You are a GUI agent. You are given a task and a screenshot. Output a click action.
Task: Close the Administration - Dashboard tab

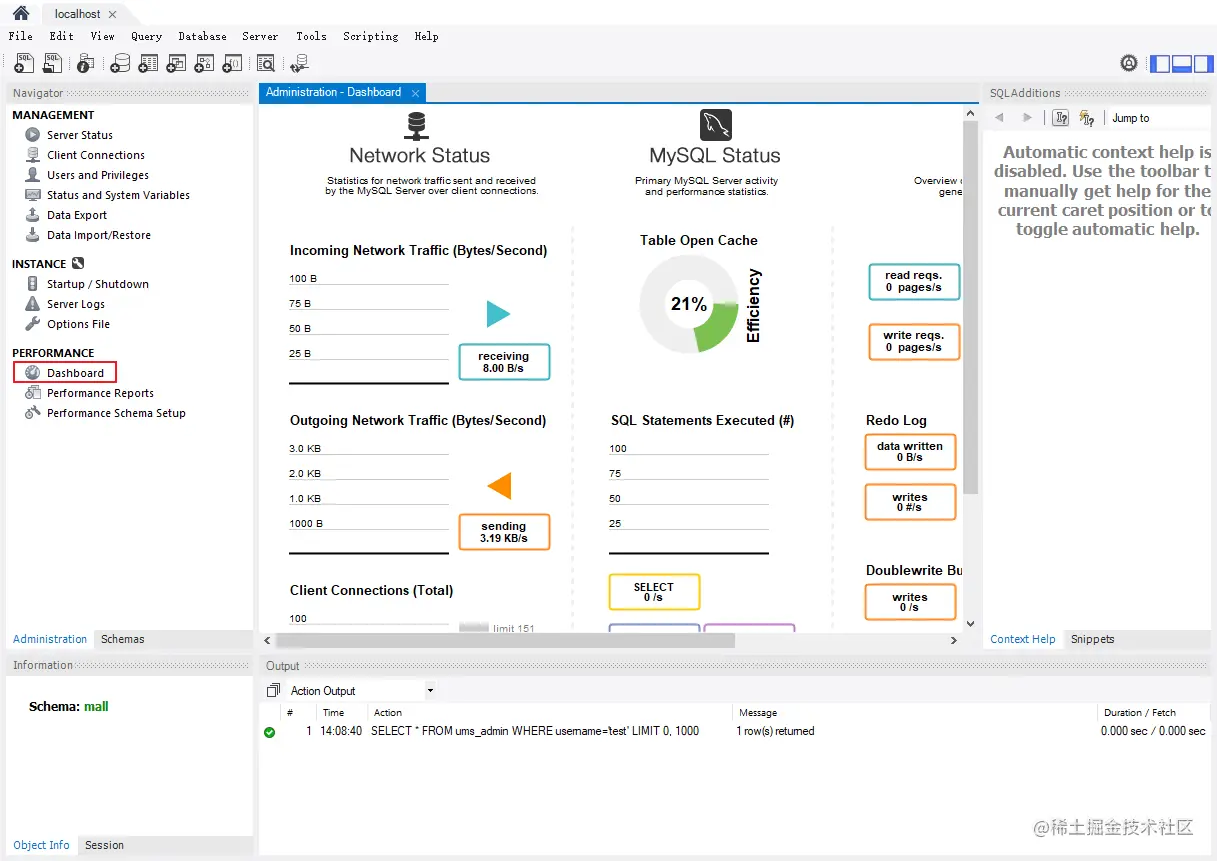coord(415,93)
